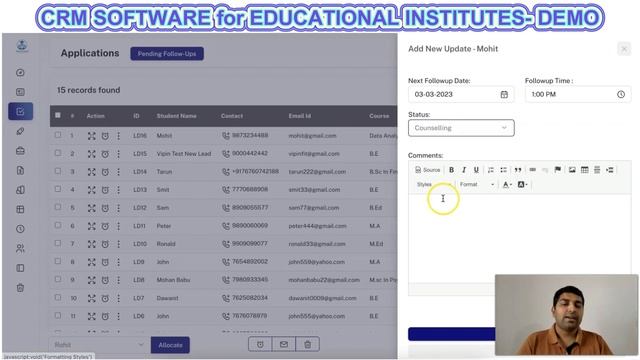
Task: Click the bulk email envelope icon at the bottom
Action: pyautogui.click(x=284, y=344)
